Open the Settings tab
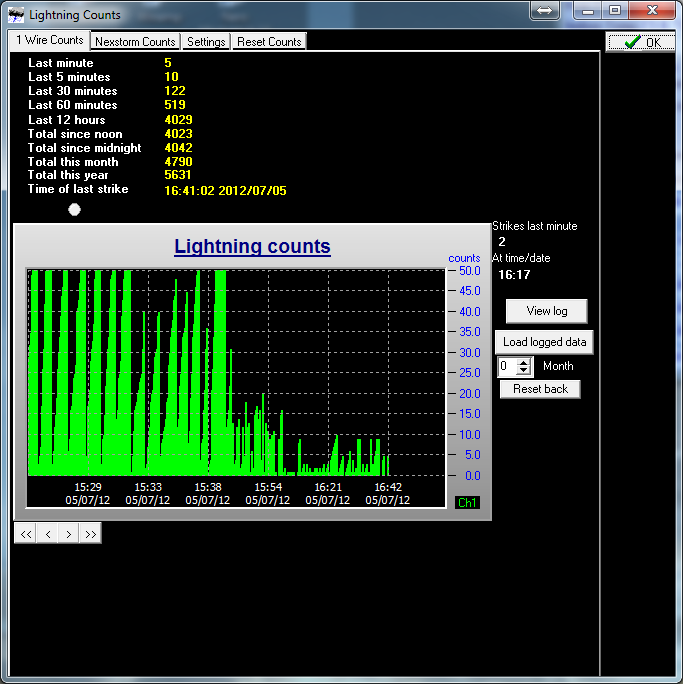The image size is (683, 684). (x=206, y=42)
